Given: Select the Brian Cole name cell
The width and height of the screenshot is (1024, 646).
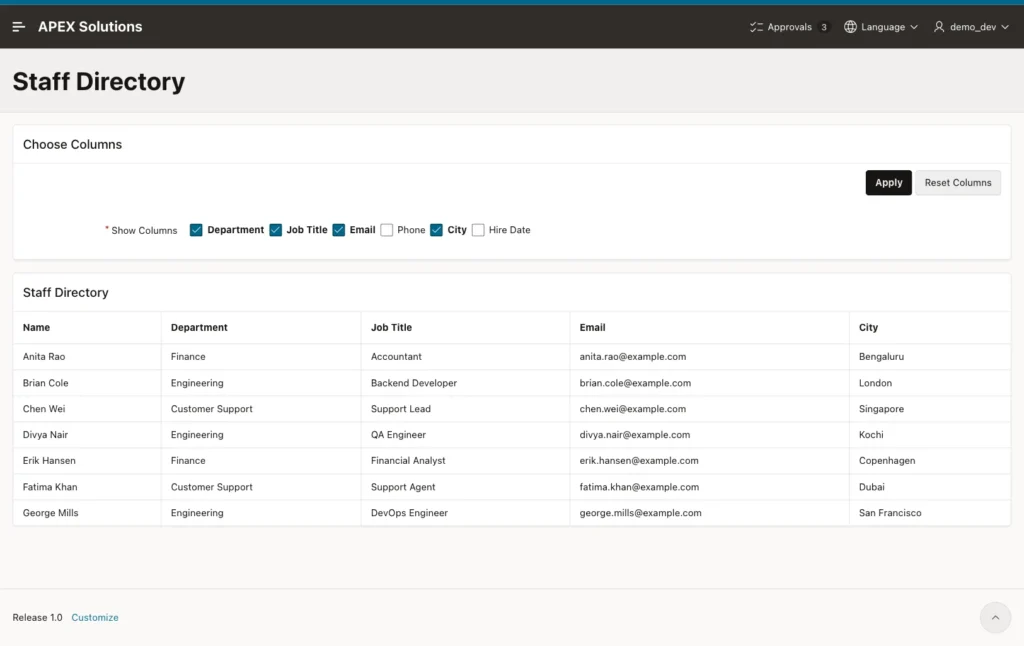Looking at the screenshot, I should [87, 383].
